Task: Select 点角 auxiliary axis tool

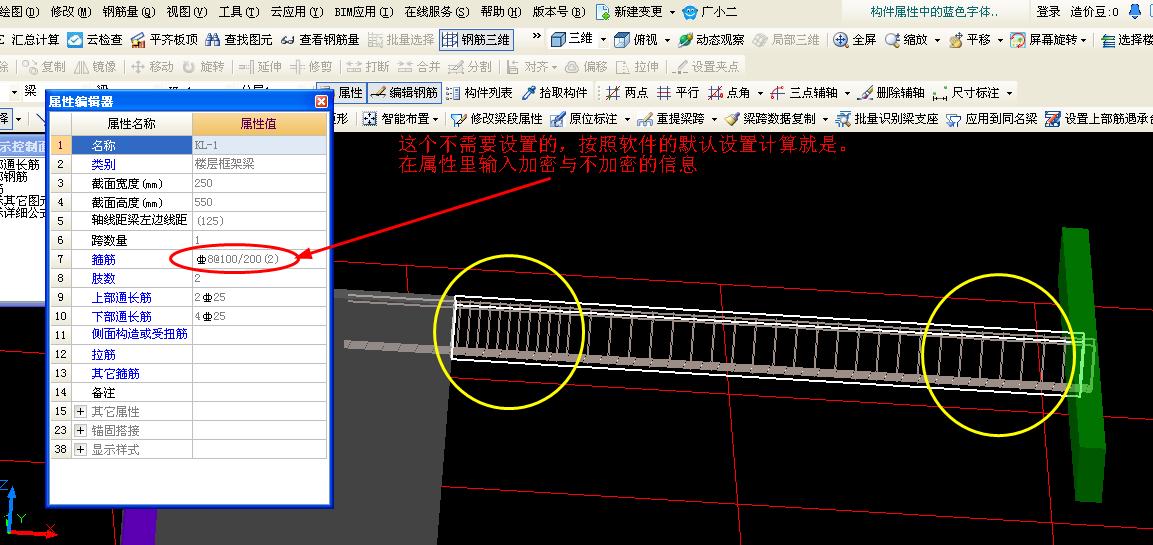Action: pyautogui.click(x=729, y=93)
